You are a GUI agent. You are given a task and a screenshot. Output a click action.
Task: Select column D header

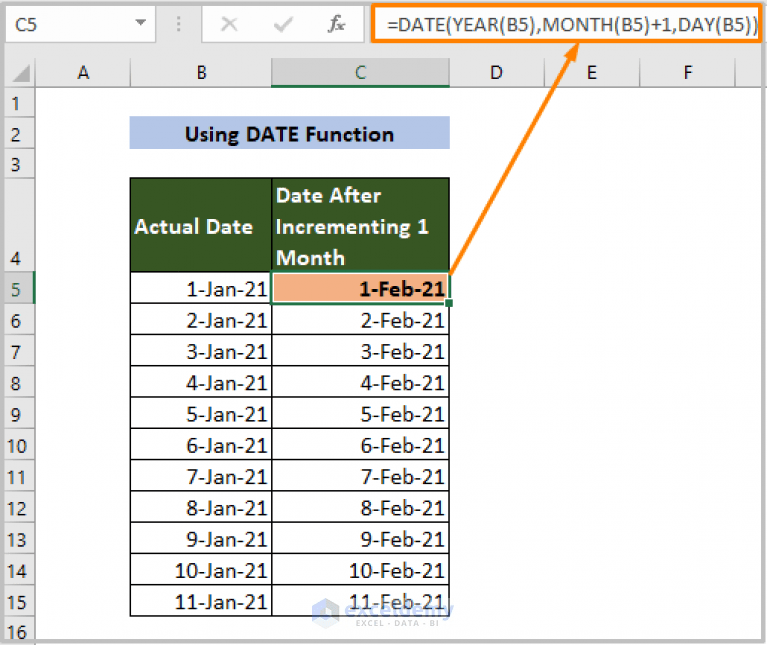(x=496, y=72)
